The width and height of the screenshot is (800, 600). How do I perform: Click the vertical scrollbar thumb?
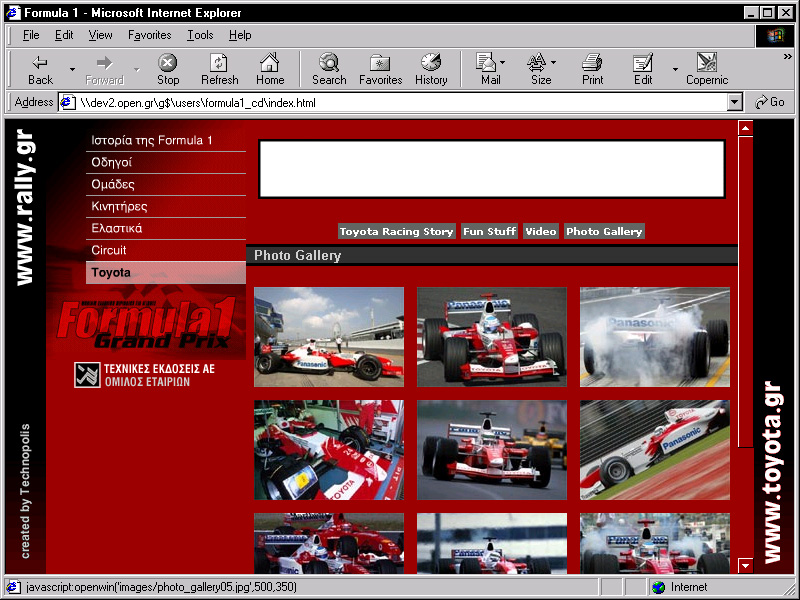[745, 291]
